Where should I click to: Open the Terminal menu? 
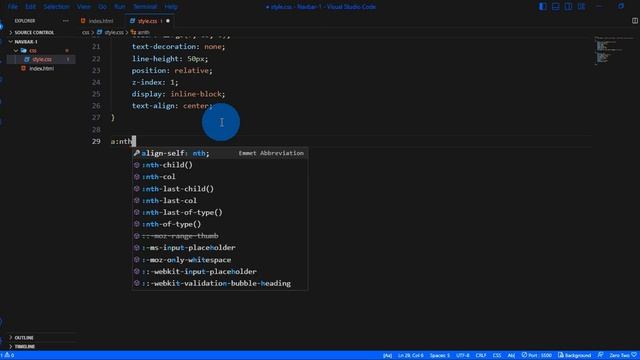coord(145,7)
